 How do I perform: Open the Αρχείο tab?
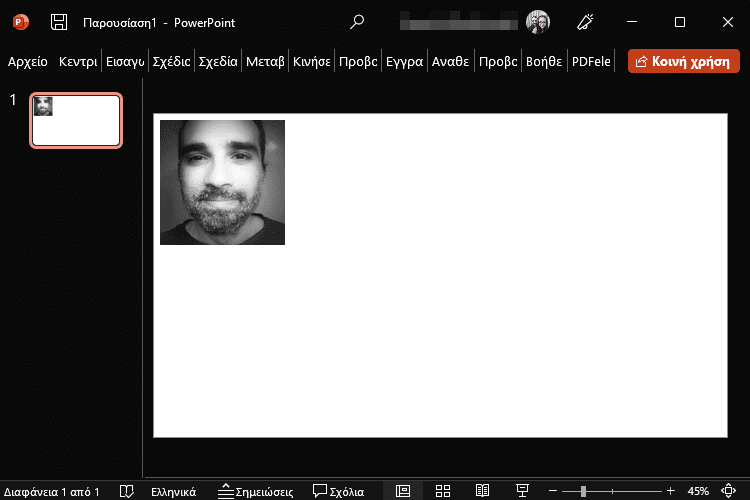pyautogui.click(x=28, y=62)
